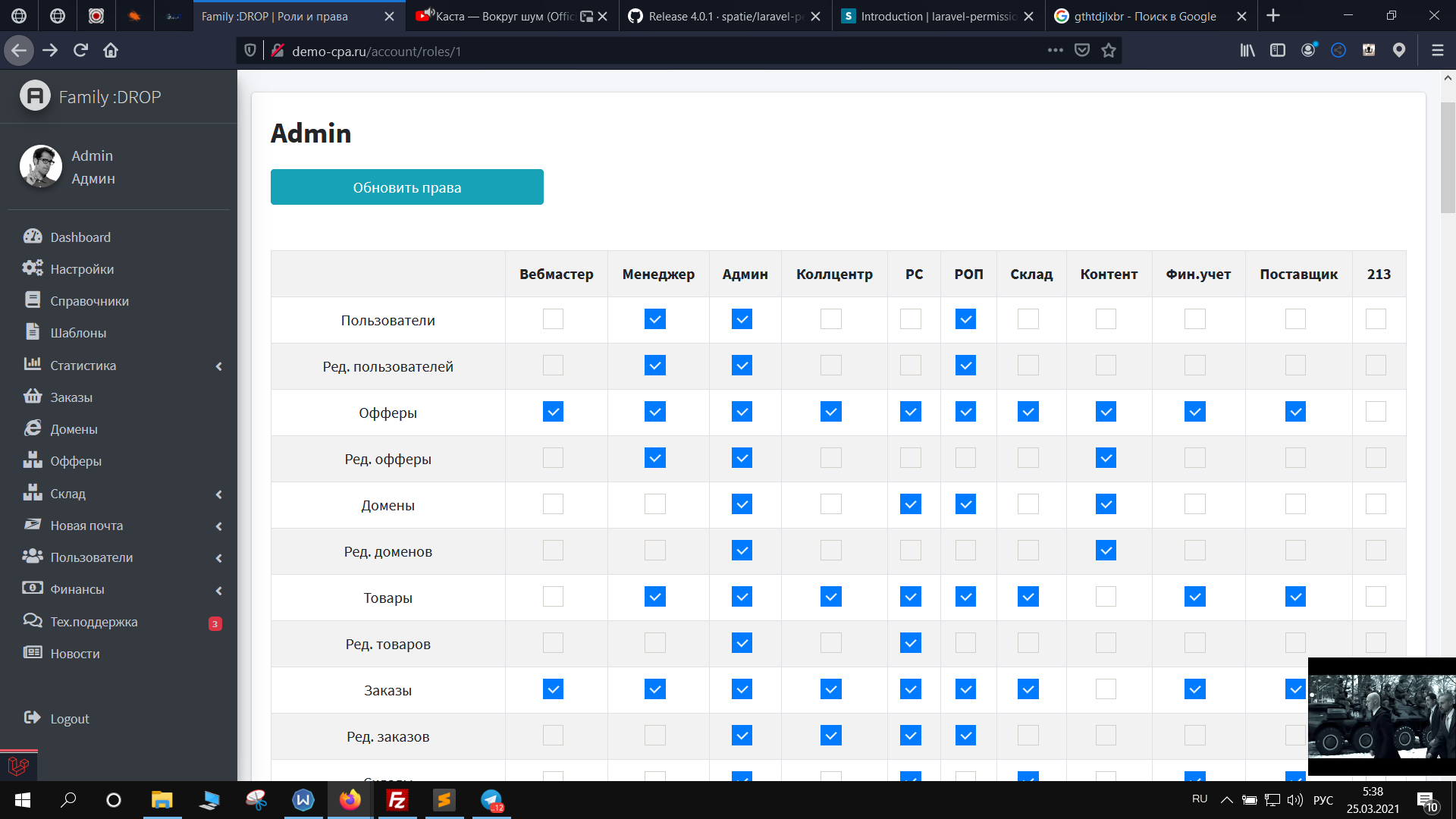1456x819 pixels.
Task: Expand the Финансы submenu
Action: 218,591
